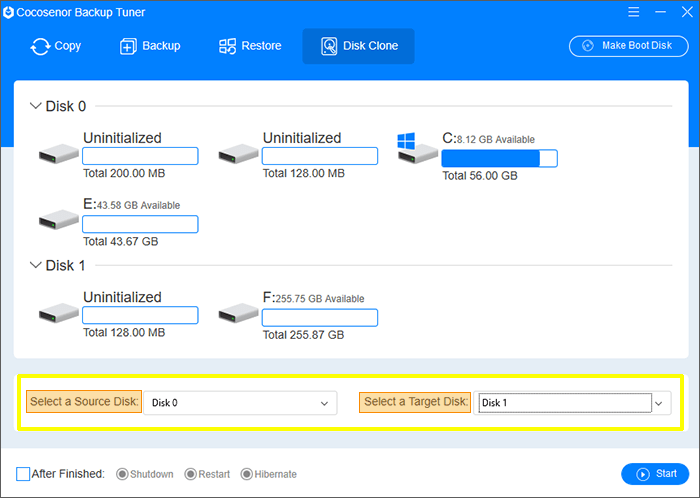The width and height of the screenshot is (700, 498).
Task: Click the Backup plus-box icon
Action: (128, 46)
